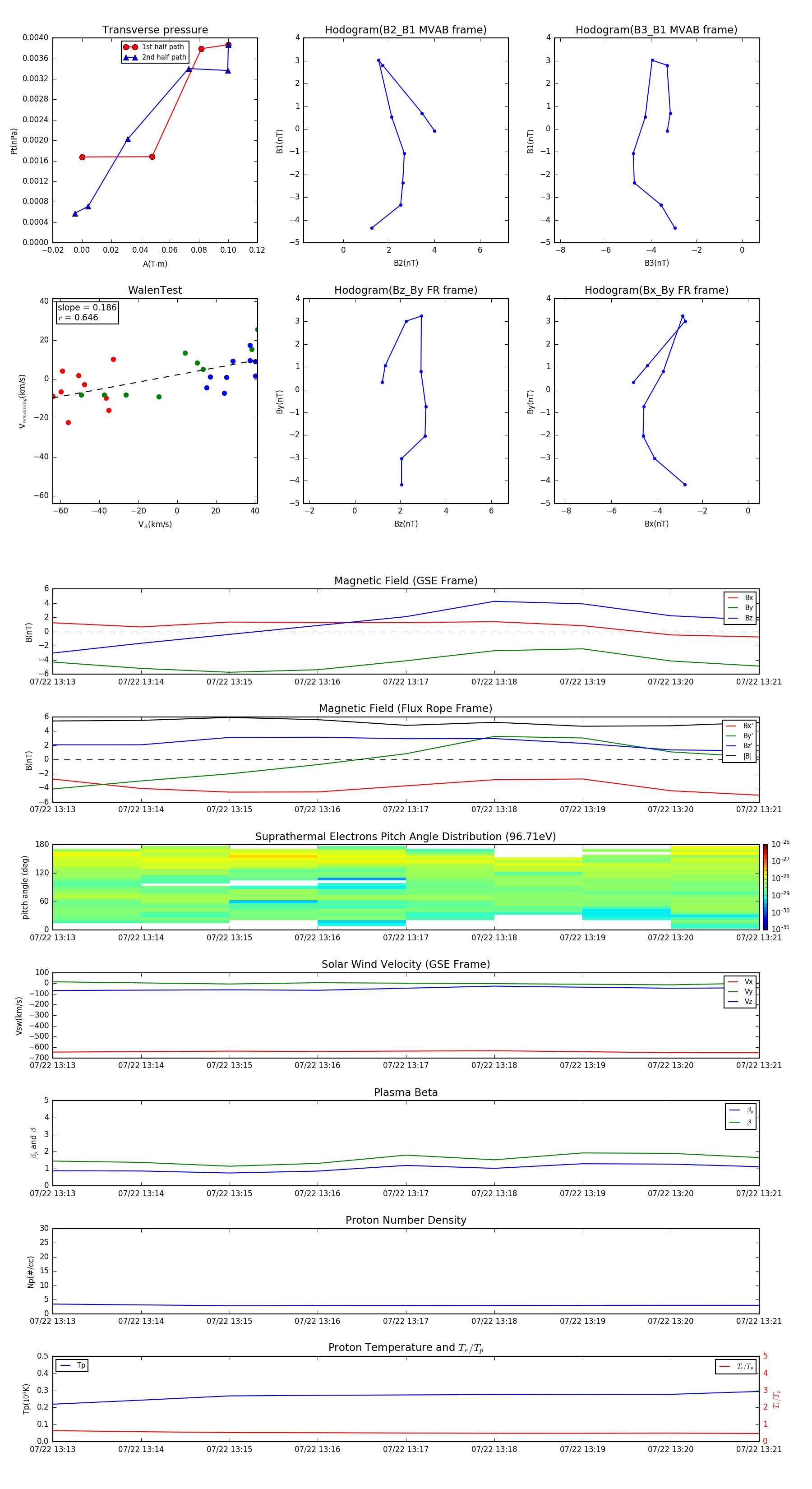Select the "Vy" legend entry
Screen dimensions: 812x1489
tap(740, 991)
